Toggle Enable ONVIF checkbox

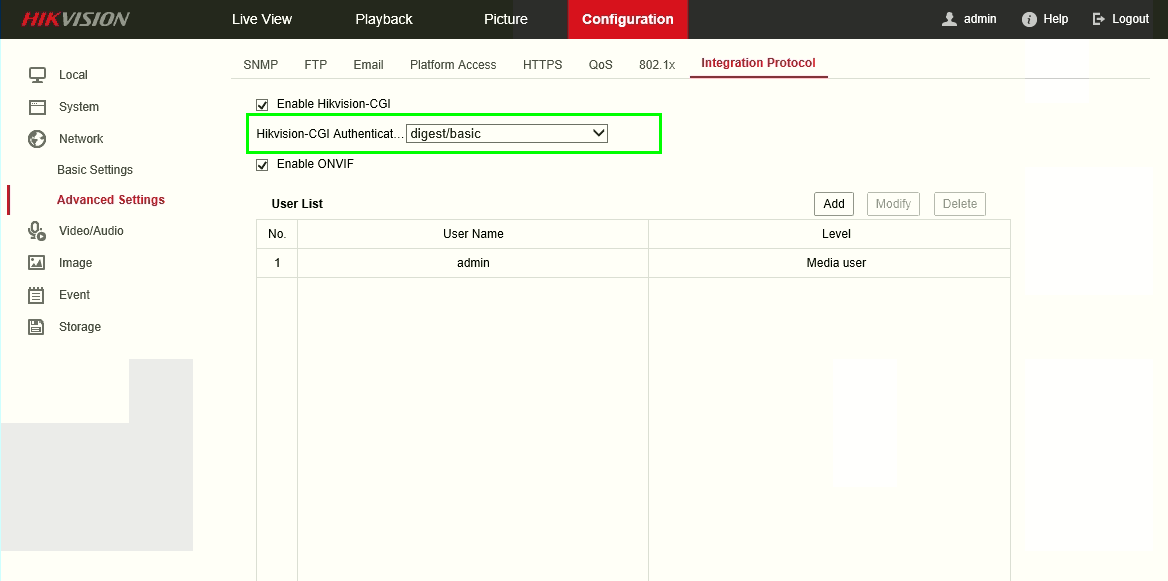(x=261, y=165)
